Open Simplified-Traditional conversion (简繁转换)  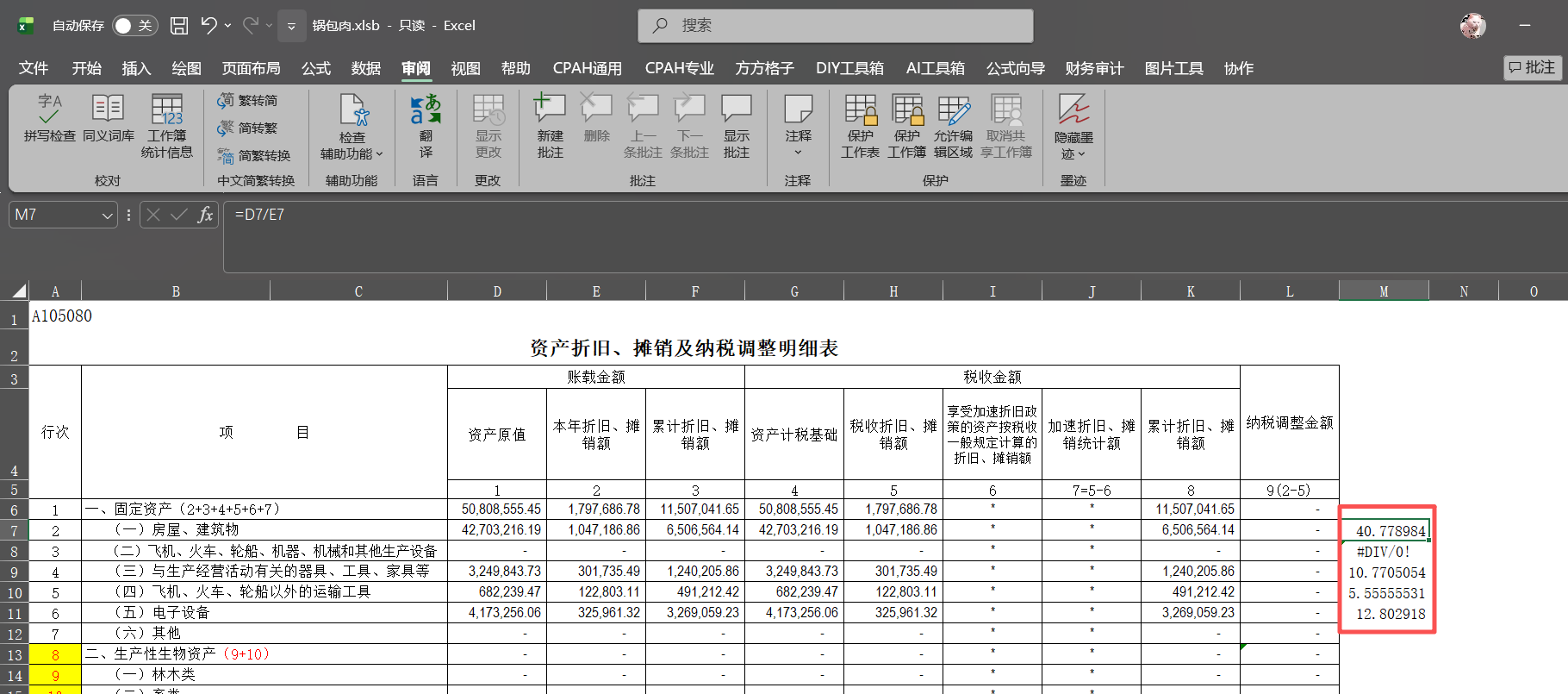tap(254, 155)
